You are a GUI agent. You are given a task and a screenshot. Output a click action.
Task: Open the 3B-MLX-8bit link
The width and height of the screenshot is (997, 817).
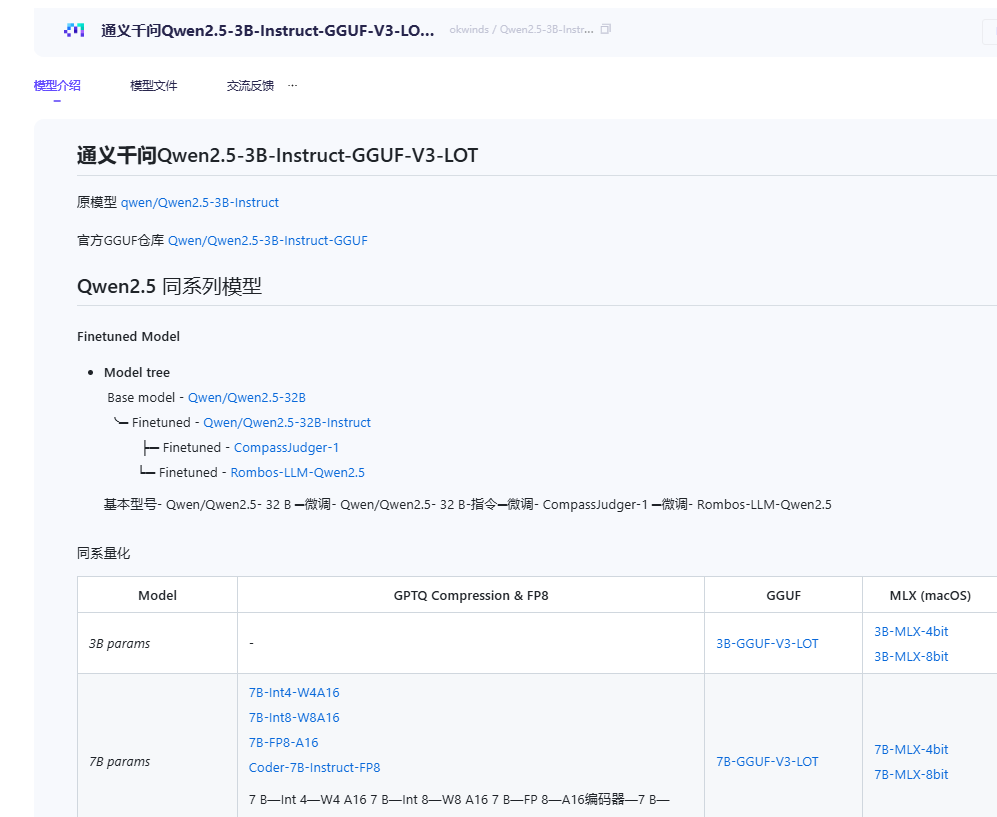(x=911, y=656)
